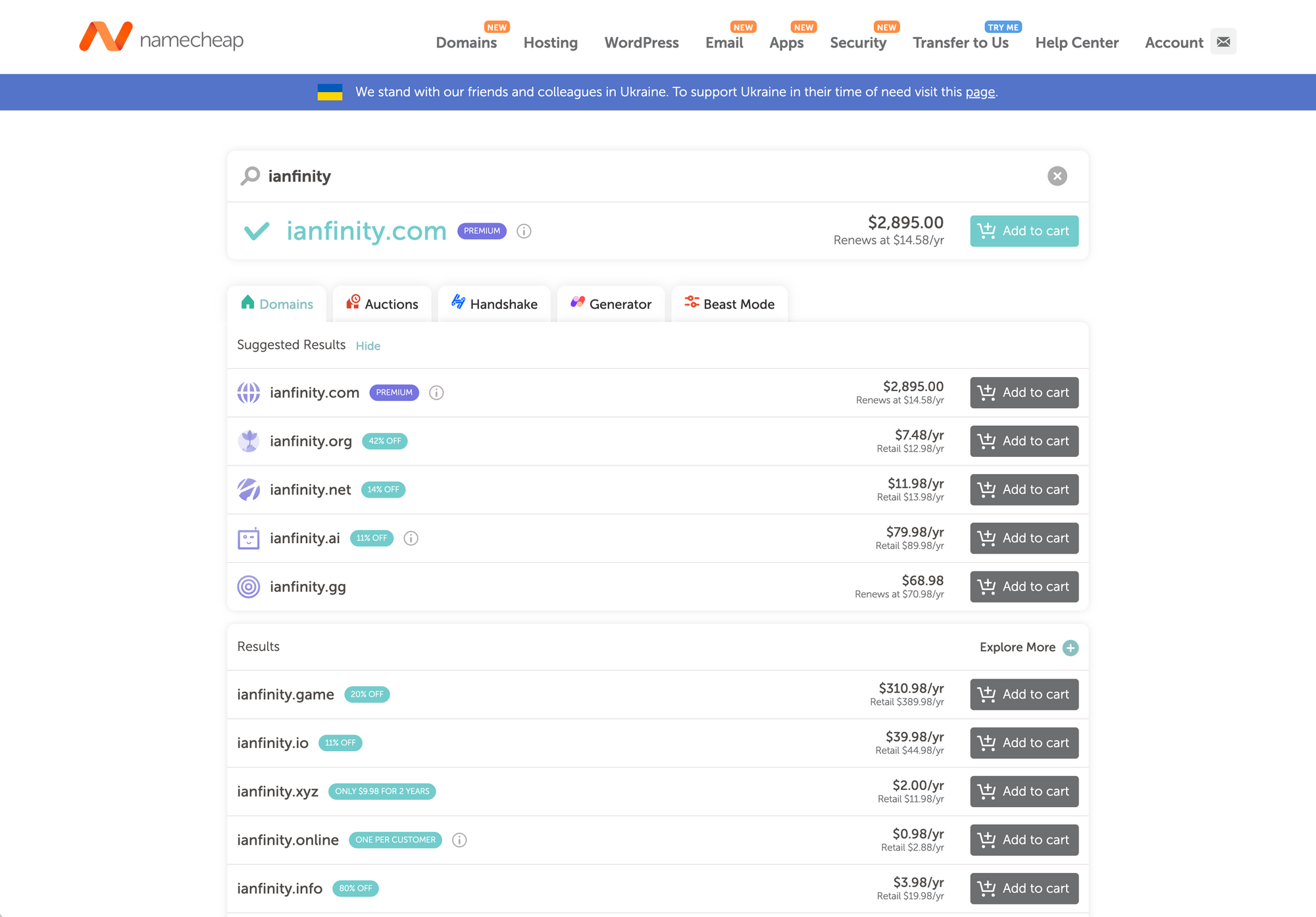Open the WordPress menu
The width and height of the screenshot is (1316, 917).
(642, 43)
